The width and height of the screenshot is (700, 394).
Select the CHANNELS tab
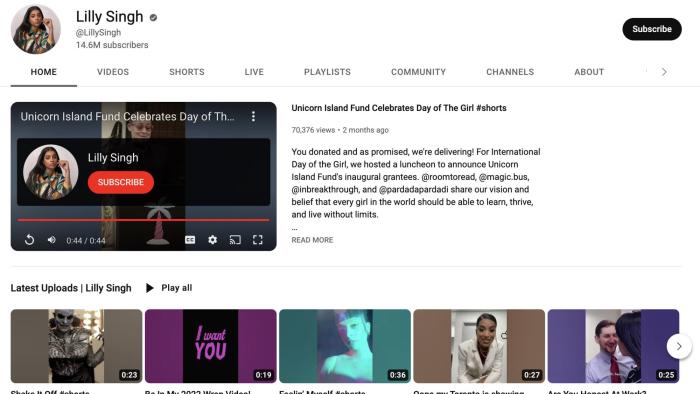point(510,72)
